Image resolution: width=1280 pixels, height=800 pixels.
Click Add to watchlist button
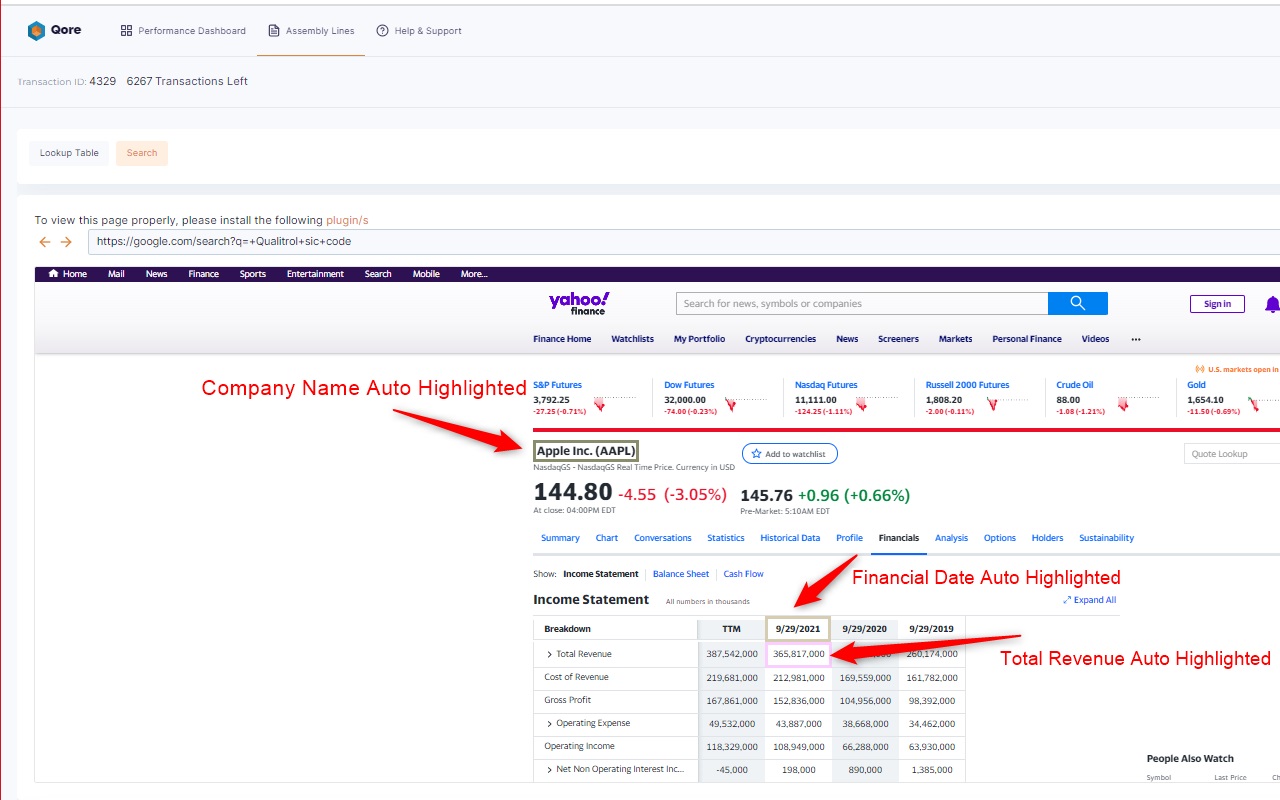click(x=789, y=454)
